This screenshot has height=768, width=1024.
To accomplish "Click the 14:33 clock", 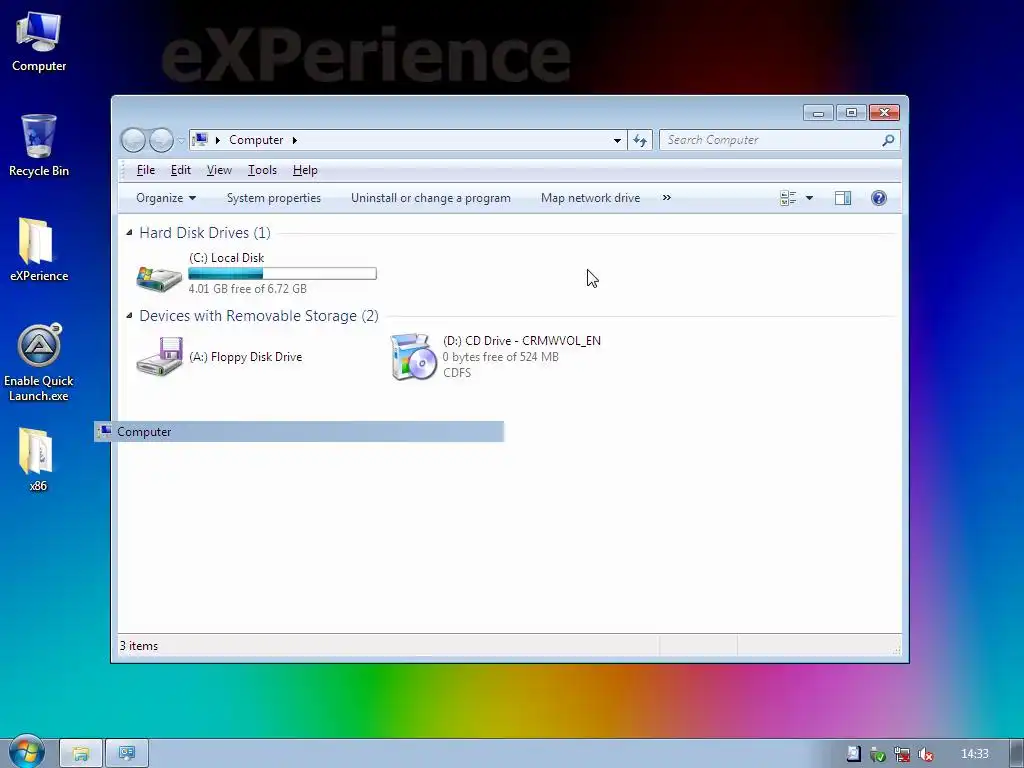I will 974,754.
